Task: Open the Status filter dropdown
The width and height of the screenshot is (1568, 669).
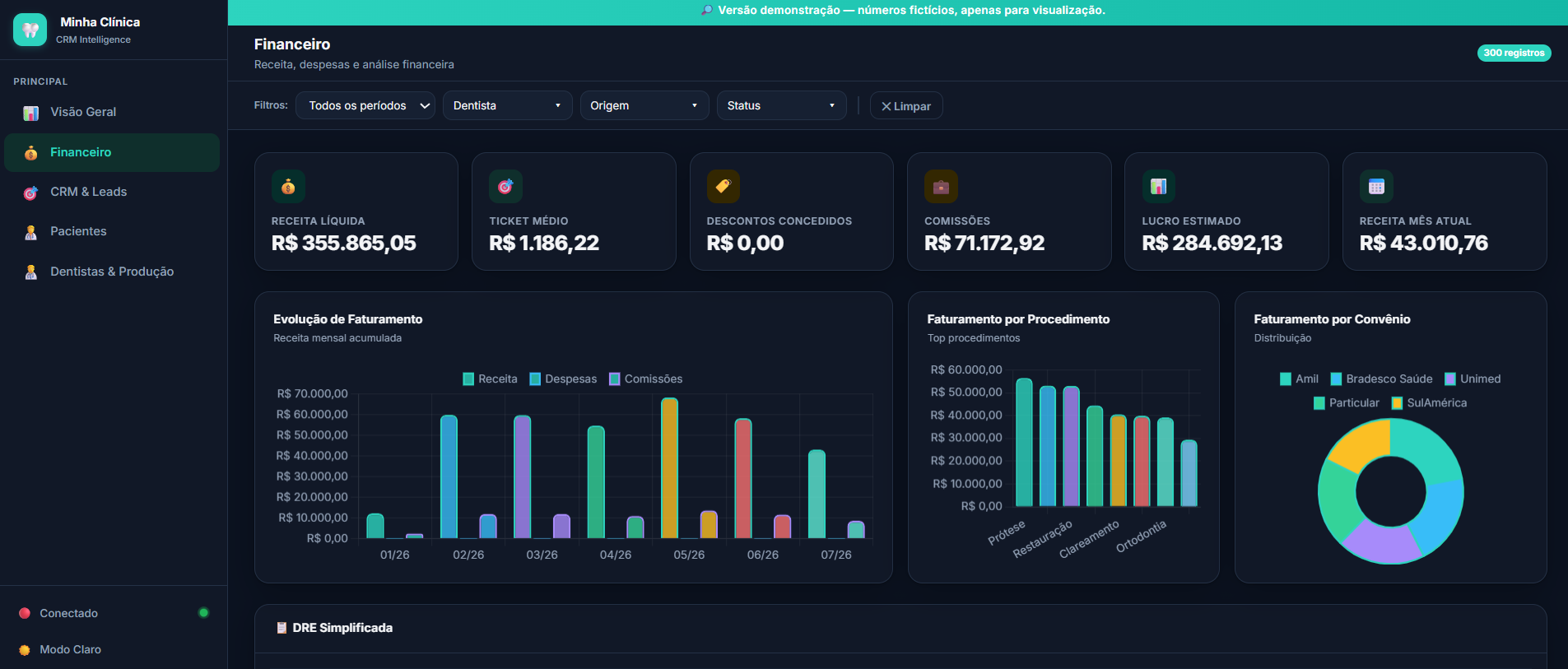Action: tap(781, 105)
